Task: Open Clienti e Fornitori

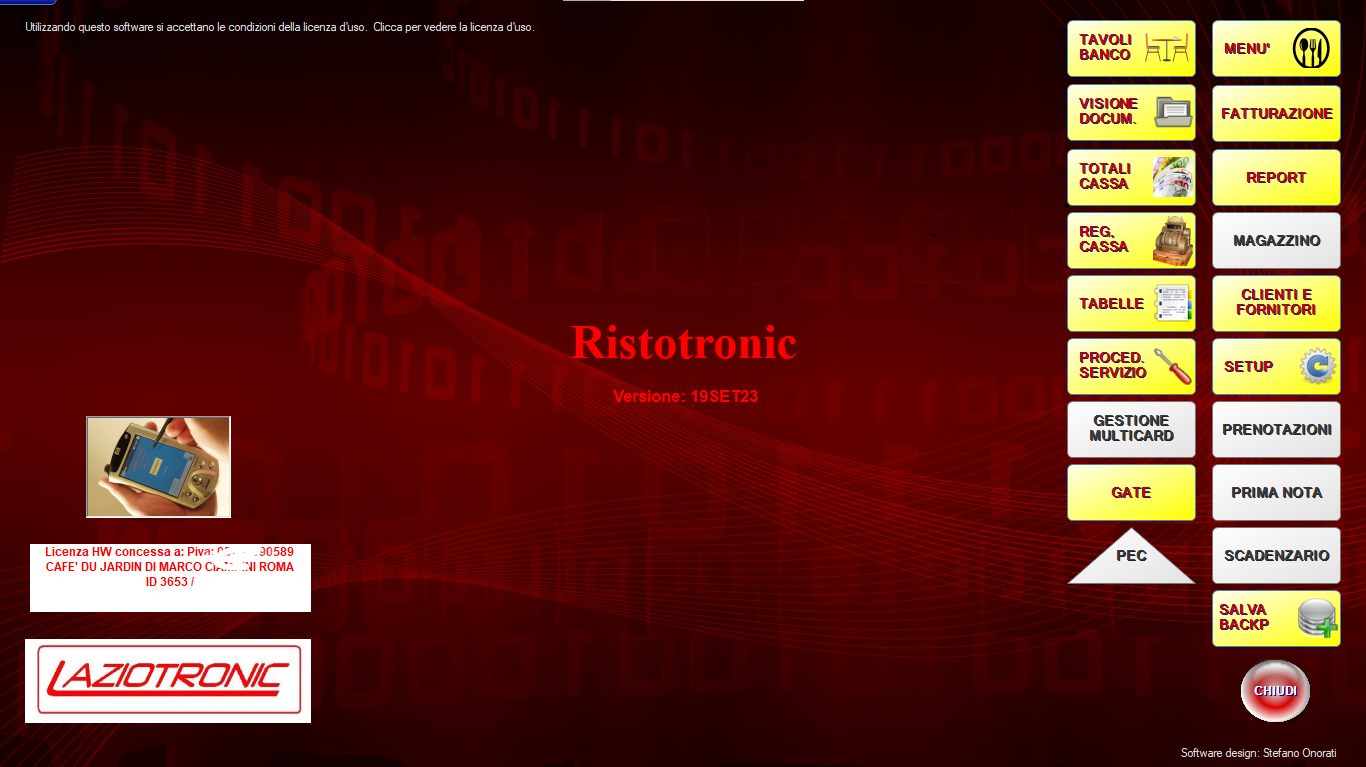Action: tap(1276, 303)
